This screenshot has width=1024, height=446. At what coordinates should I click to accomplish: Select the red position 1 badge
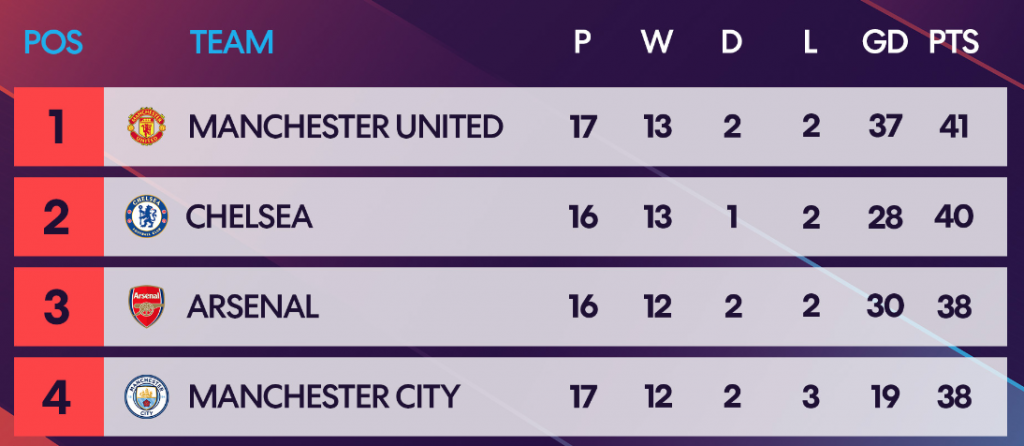click(x=58, y=127)
